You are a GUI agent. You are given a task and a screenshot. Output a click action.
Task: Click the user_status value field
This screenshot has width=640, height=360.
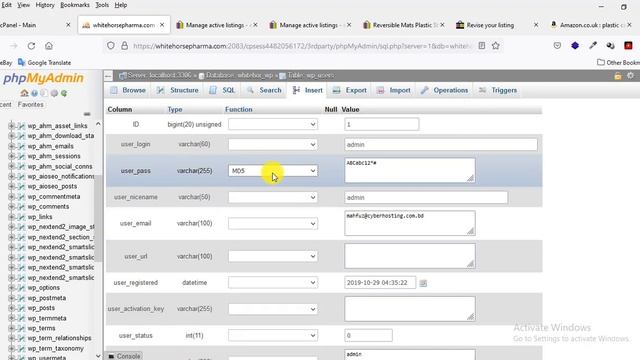[368, 336]
